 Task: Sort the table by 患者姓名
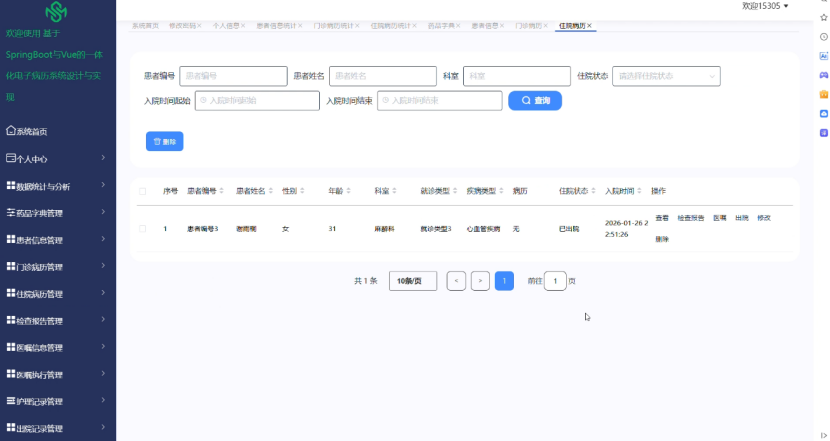click(x=270, y=191)
